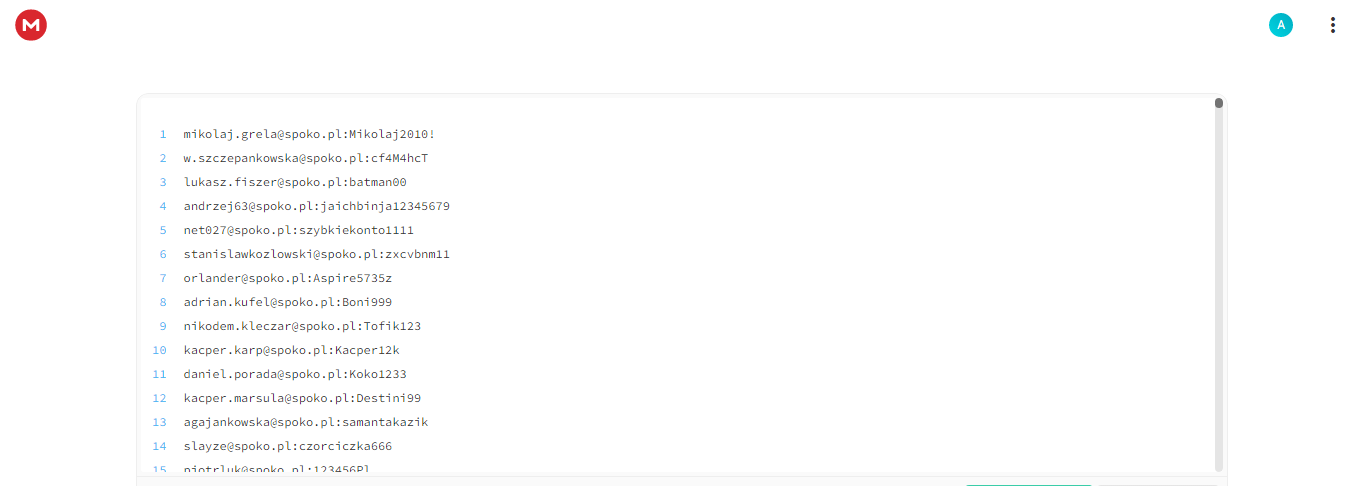This screenshot has width=1364, height=486.
Task: Select line number 2 in the gutter
Action: pos(162,158)
